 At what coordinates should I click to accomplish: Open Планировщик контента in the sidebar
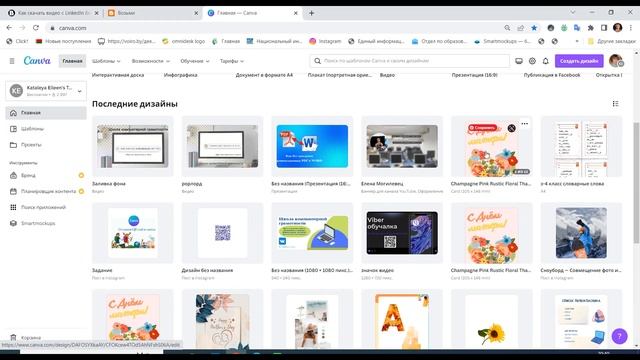click(x=46, y=191)
